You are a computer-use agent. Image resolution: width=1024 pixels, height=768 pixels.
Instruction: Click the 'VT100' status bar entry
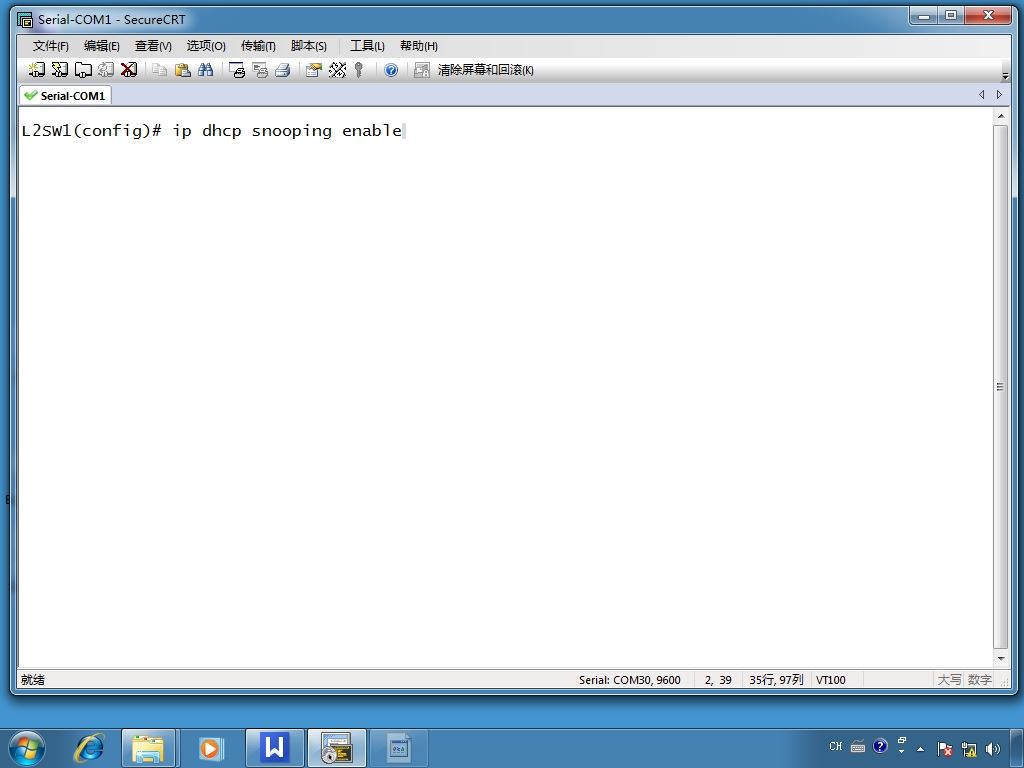(x=831, y=680)
